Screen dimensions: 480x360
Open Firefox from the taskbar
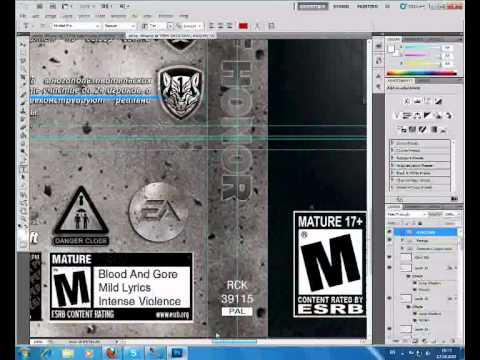[x=112, y=353]
